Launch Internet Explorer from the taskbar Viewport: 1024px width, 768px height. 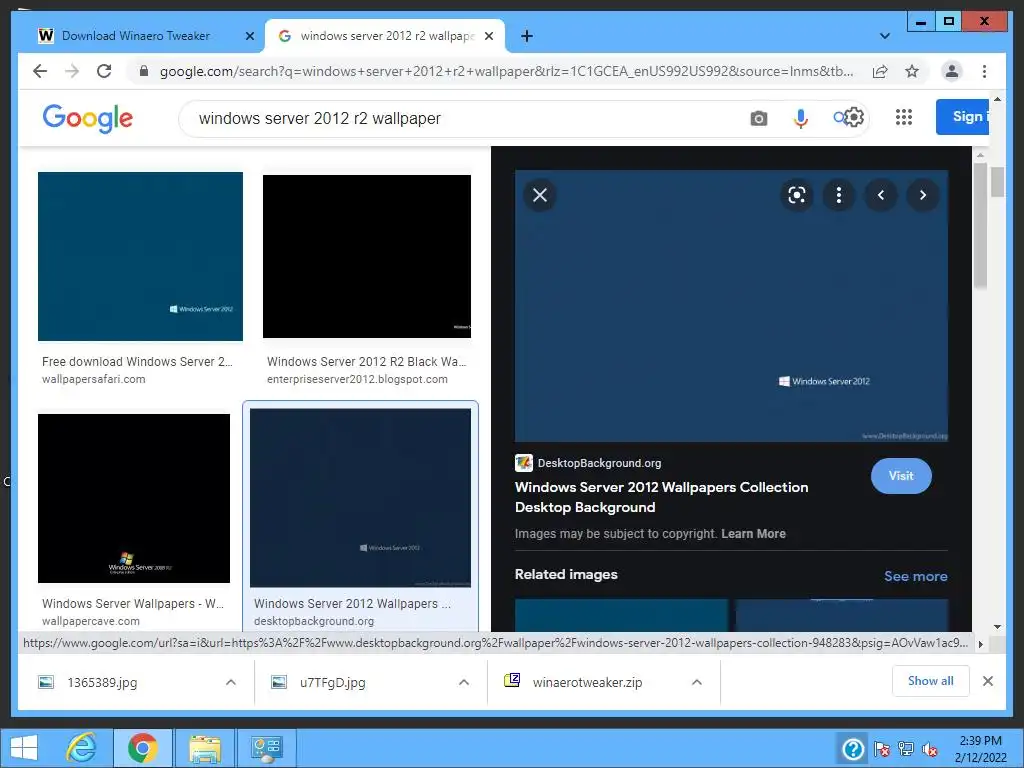pyautogui.click(x=82, y=748)
